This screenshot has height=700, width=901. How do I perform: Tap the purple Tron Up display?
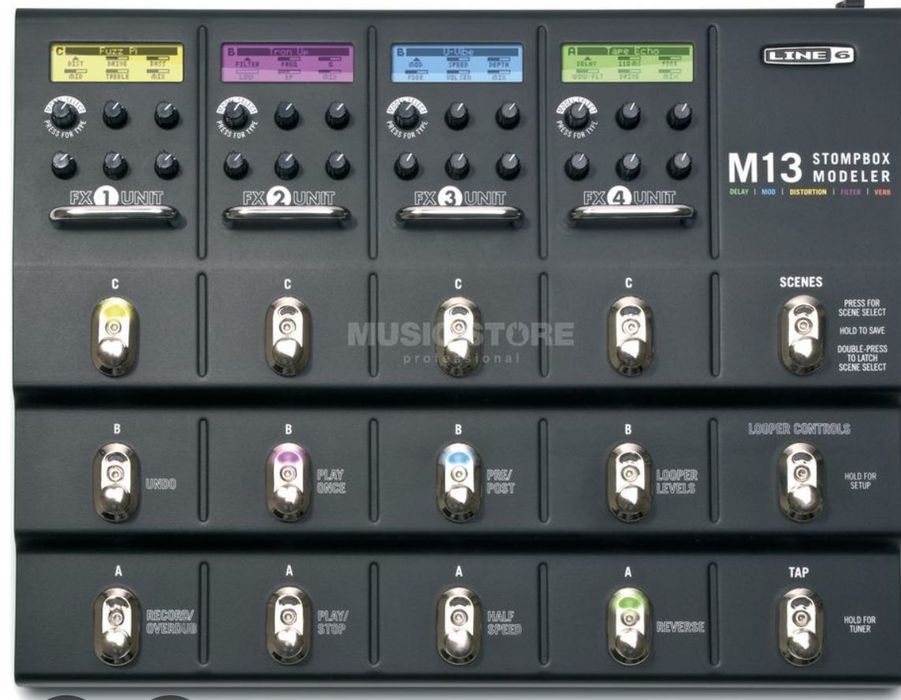click(x=287, y=63)
